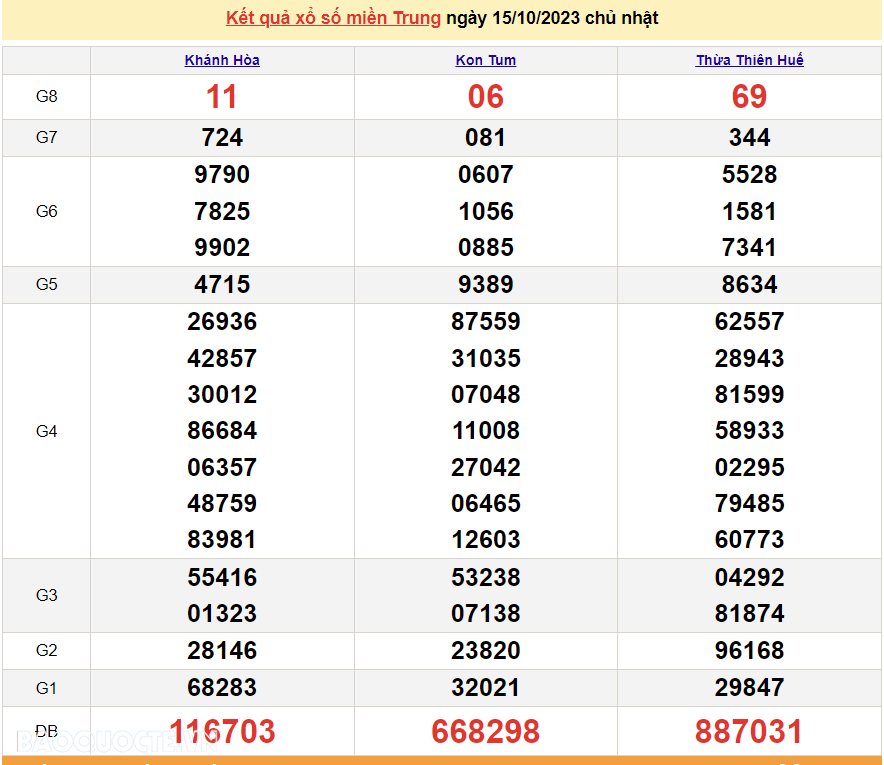Viewport: 884px width, 765px height.
Task: Select Kon Tum special prize 668298
Action: pyautogui.click(x=486, y=731)
